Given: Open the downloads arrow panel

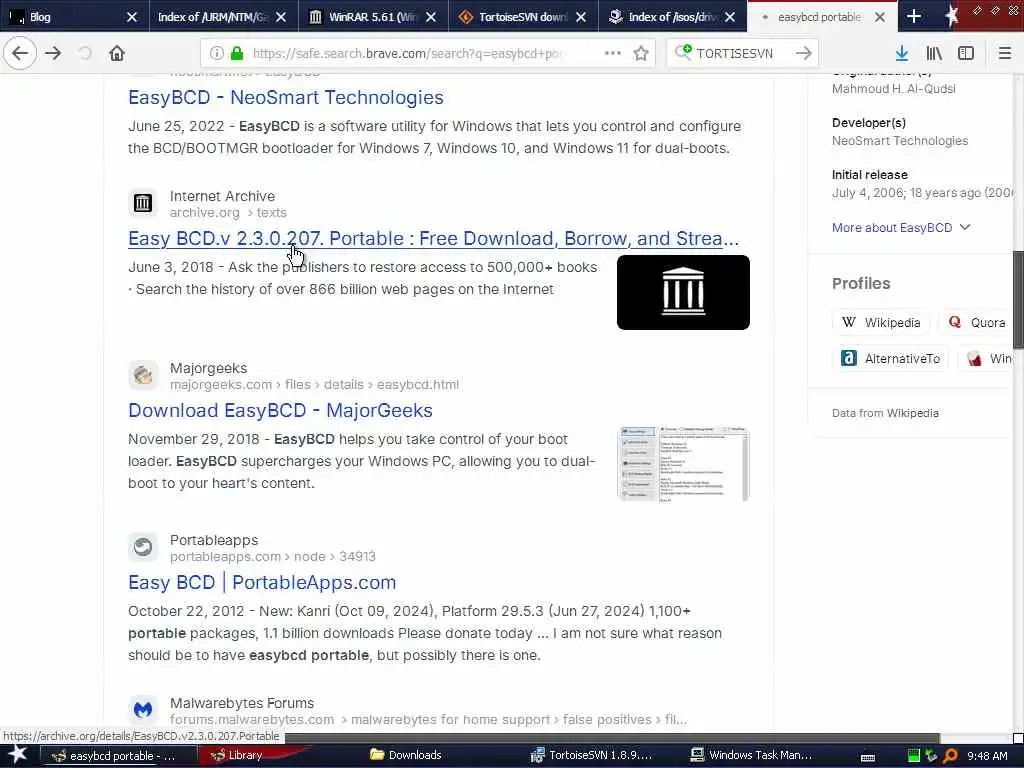Looking at the screenshot, I should [x=902, y=53].
